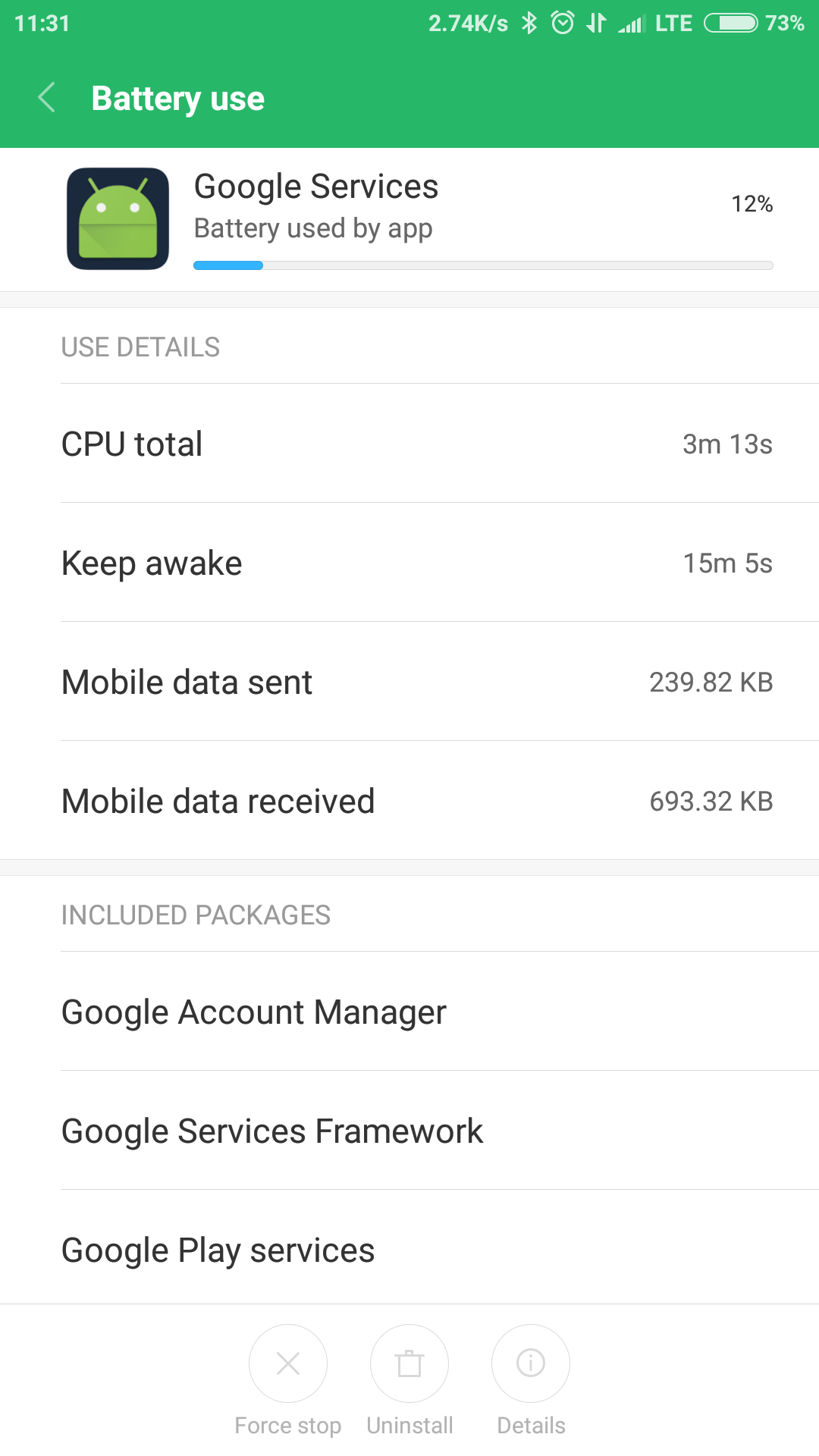Tap the back arrow icon

tap(47, 98)
